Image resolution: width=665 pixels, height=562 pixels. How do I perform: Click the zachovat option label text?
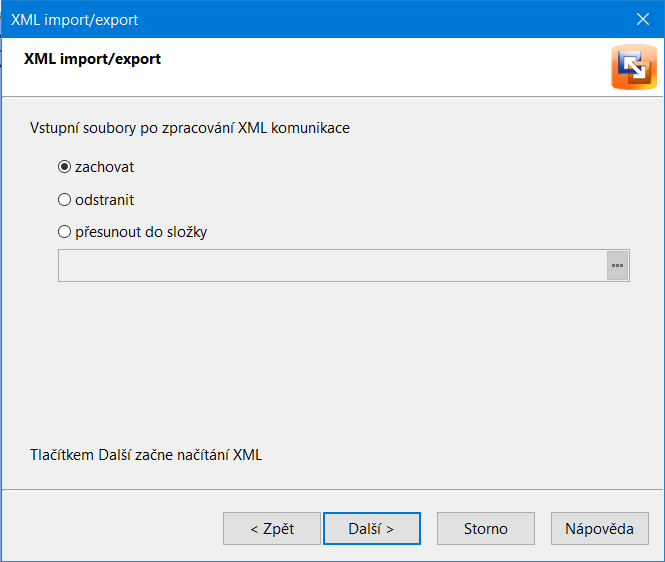pyautogui.click(x=104, y=167)
